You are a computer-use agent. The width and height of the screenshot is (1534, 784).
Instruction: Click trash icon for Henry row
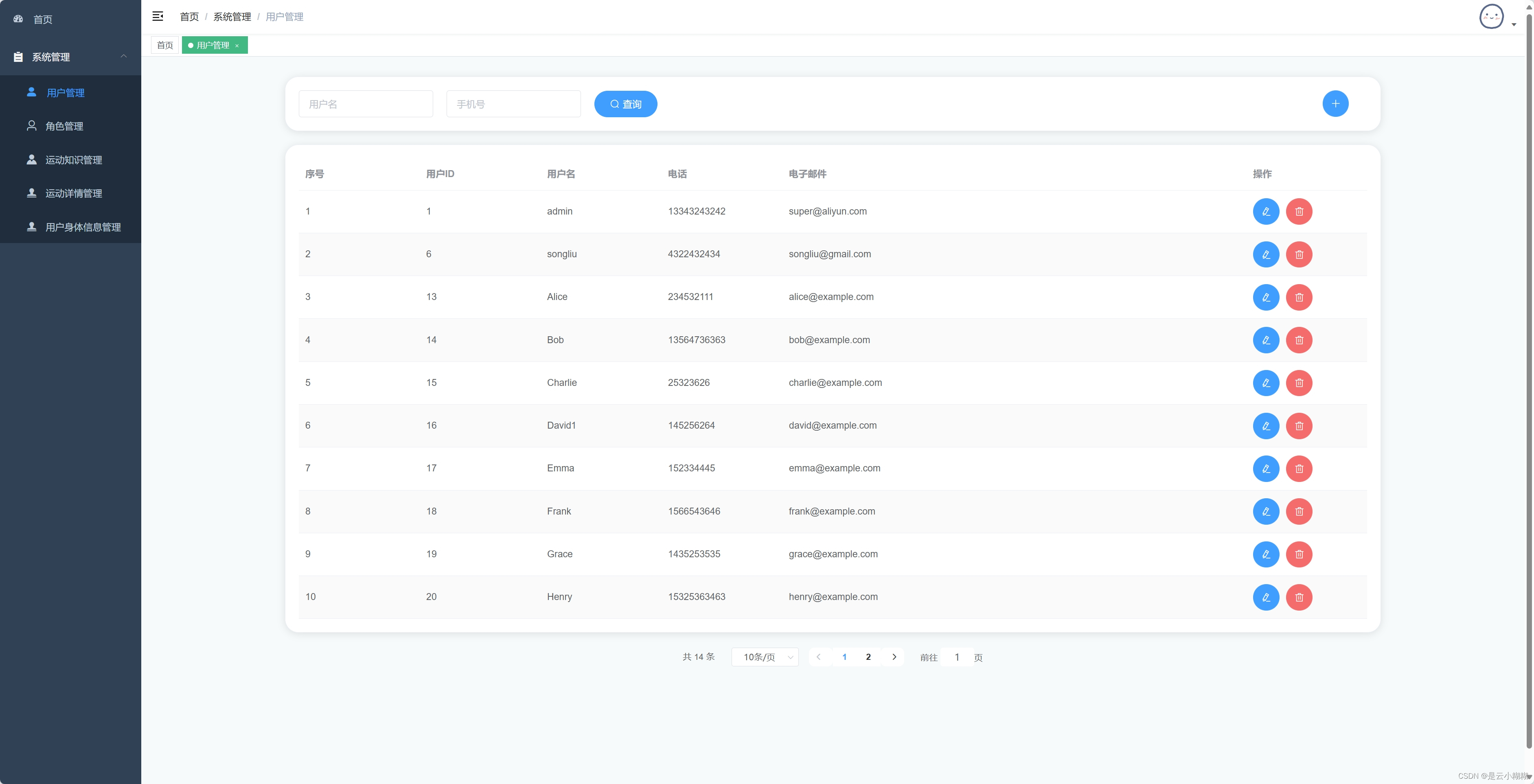pyautogui.click(x=1299, y=597)
